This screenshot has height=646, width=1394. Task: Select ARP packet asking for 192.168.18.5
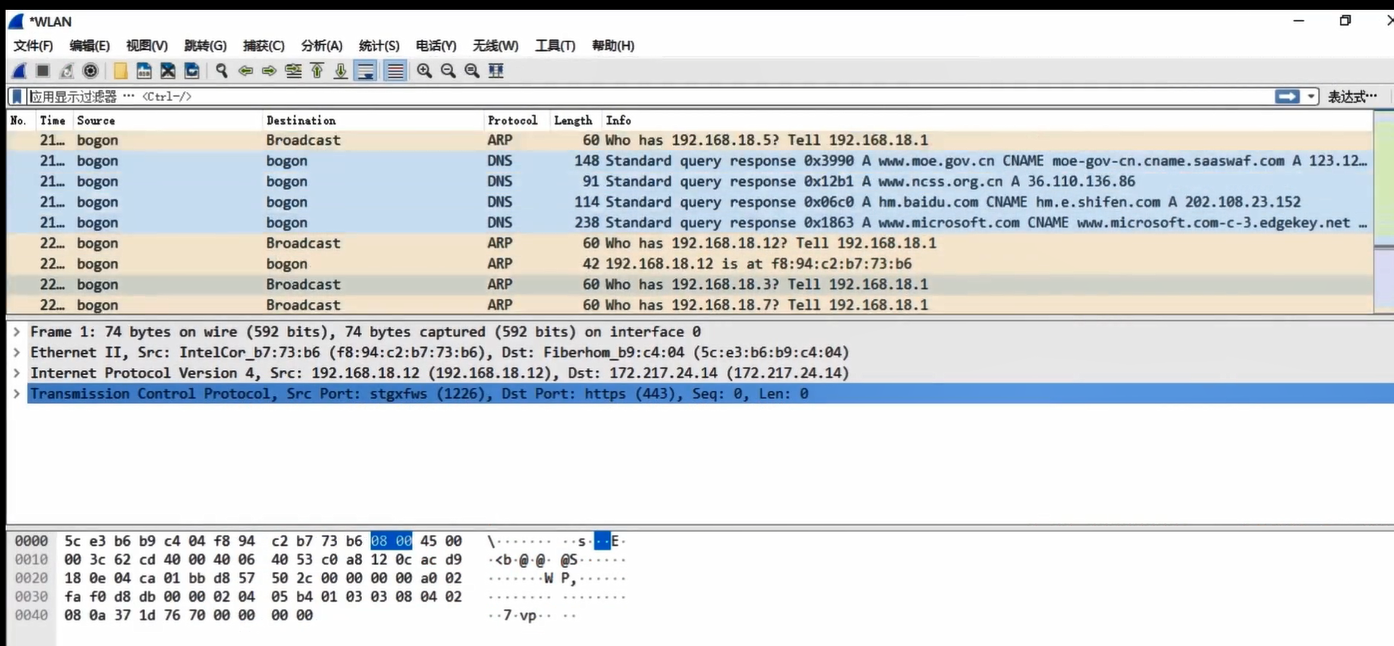pyautogui.click(x=690, y=140)
